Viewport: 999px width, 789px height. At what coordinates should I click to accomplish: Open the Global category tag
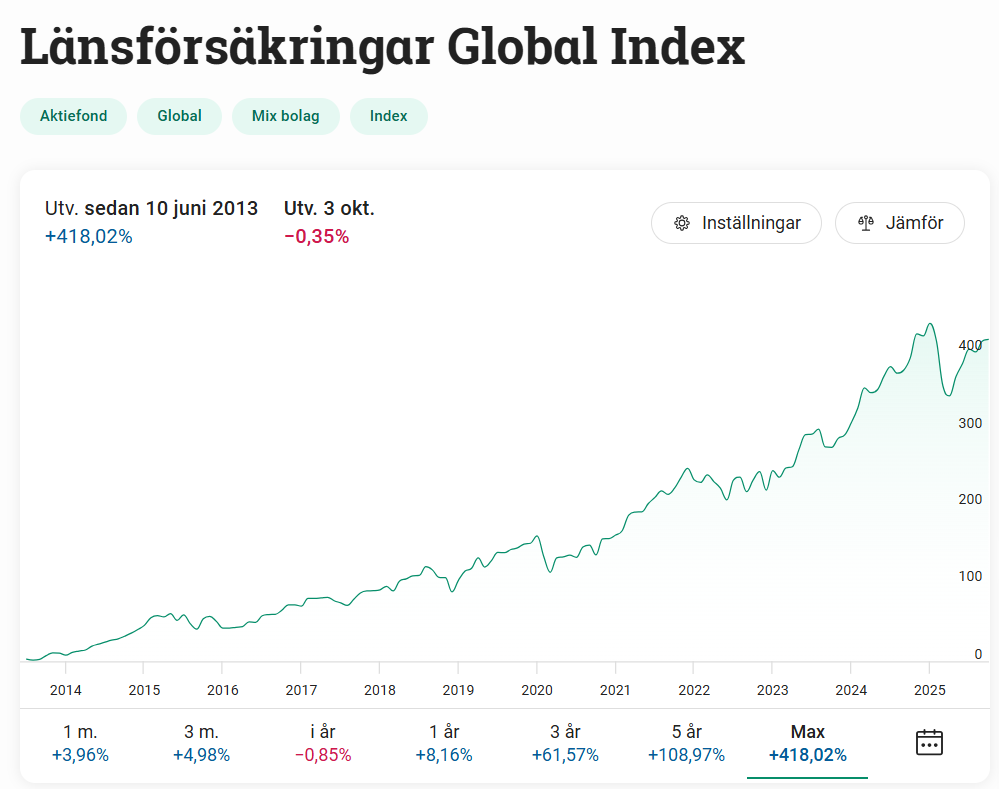pos(179,116)
